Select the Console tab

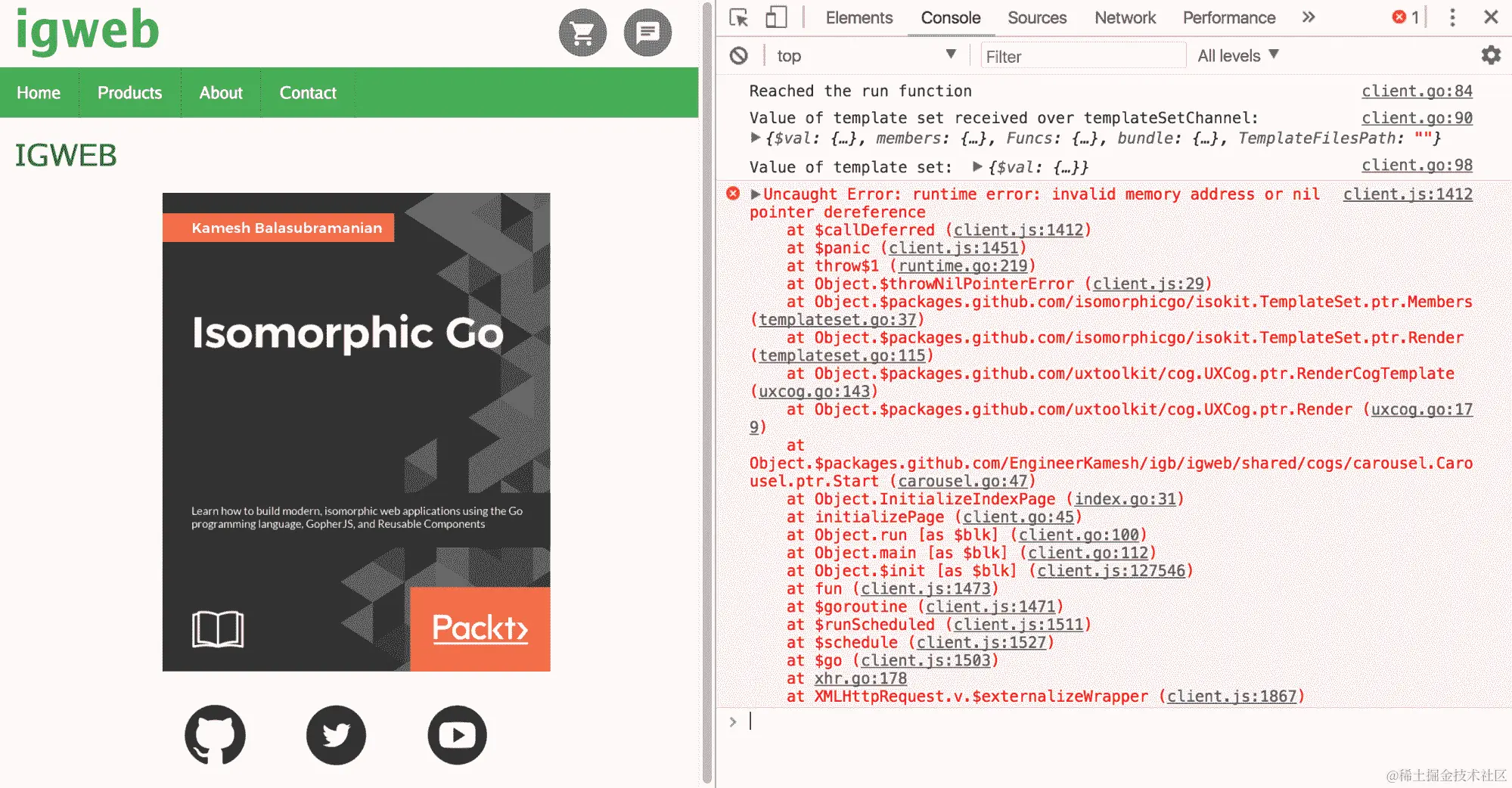951,17
